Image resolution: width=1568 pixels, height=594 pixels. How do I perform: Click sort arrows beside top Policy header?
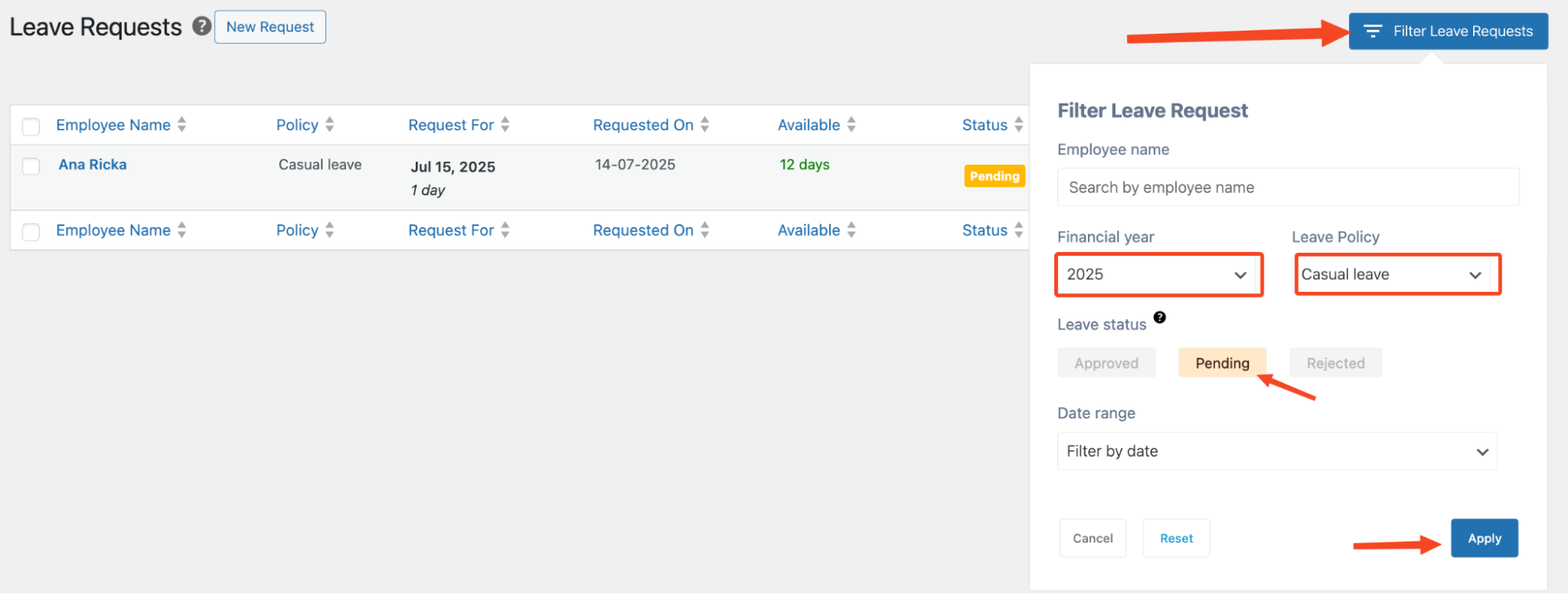tap(329, 125)
